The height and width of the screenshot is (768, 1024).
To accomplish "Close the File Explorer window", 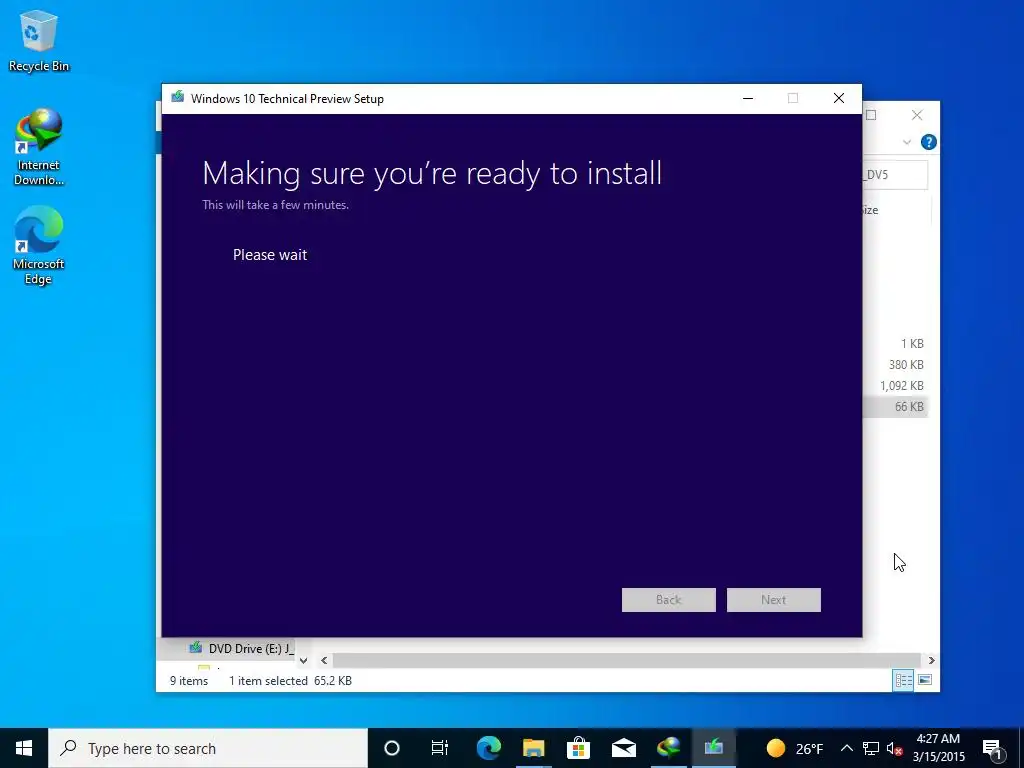I will [x=917, y=115].
